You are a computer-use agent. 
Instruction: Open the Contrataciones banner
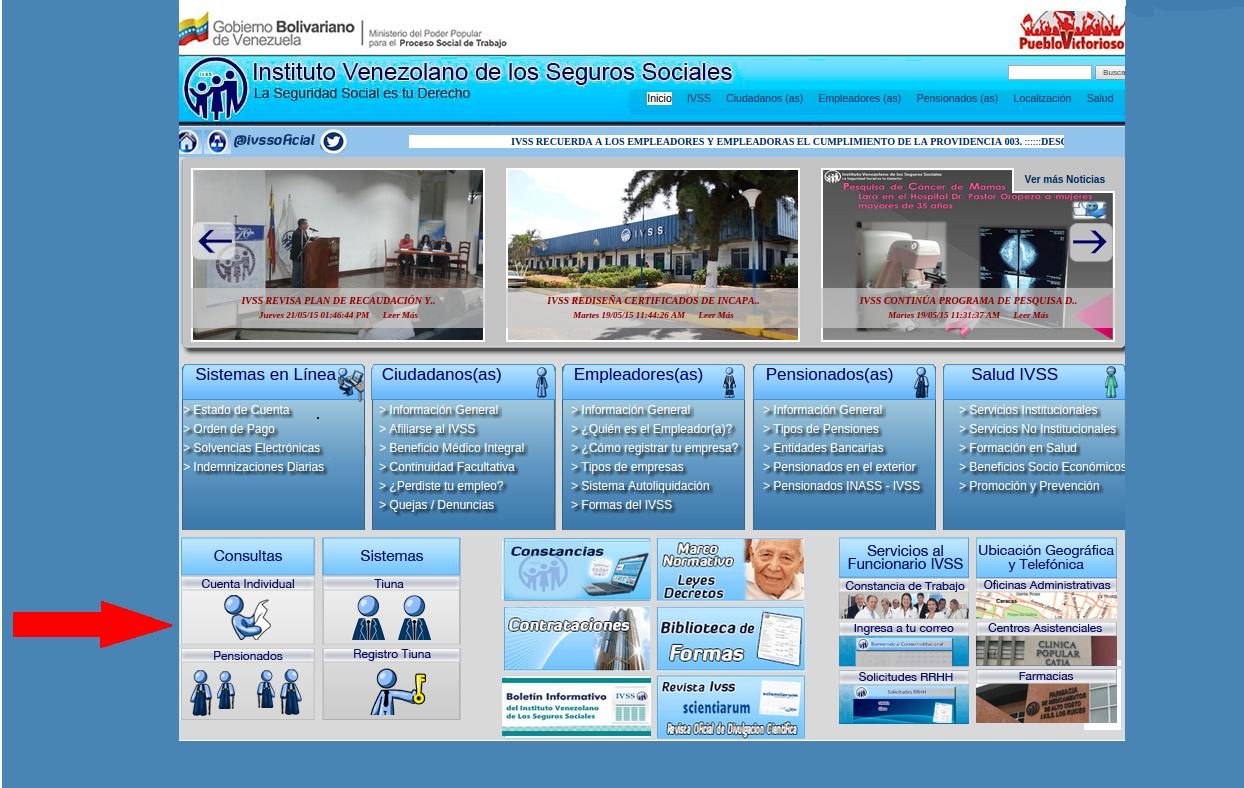click(577, 638)
